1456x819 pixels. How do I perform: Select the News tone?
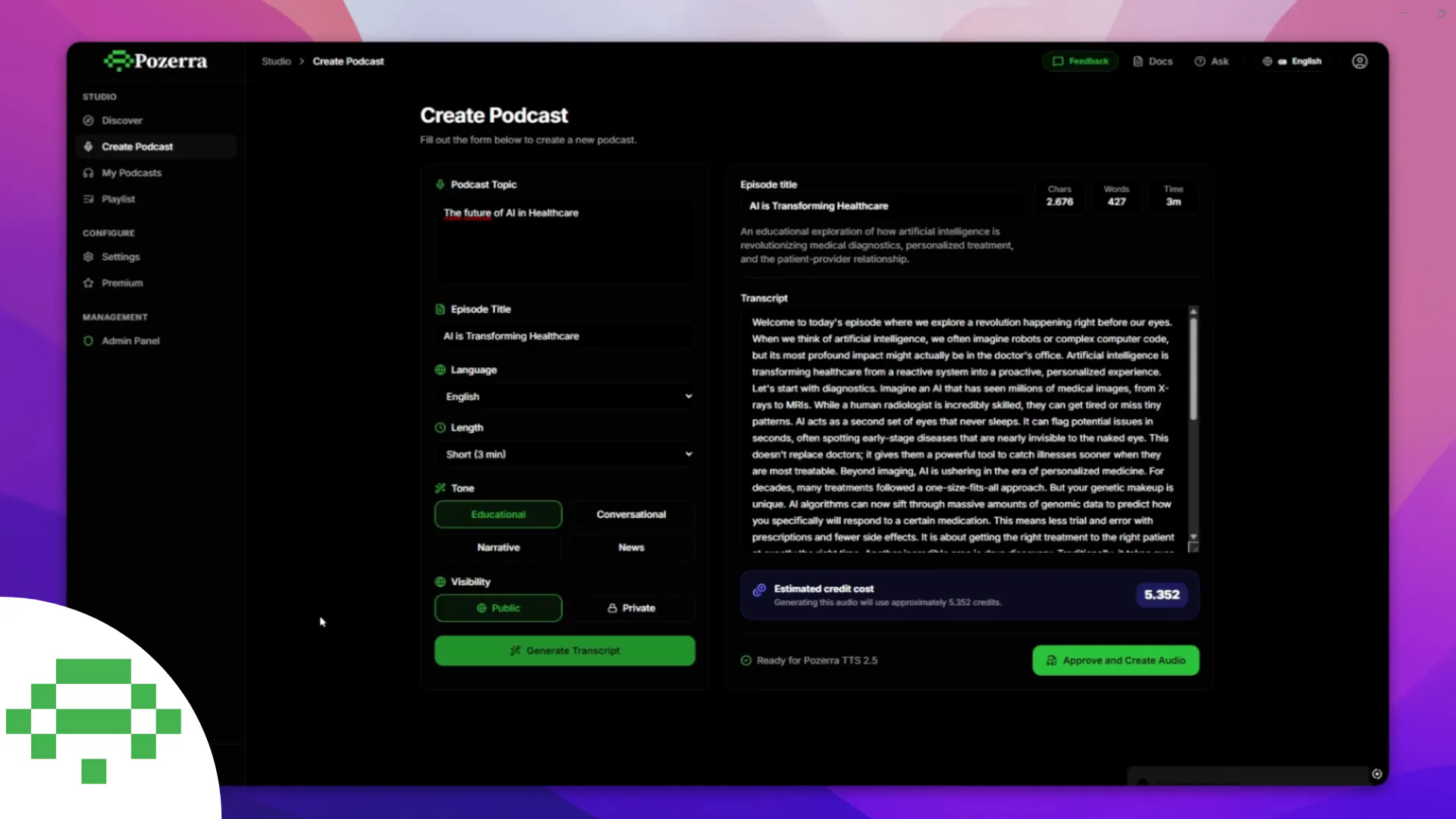[x=631, y=548]
